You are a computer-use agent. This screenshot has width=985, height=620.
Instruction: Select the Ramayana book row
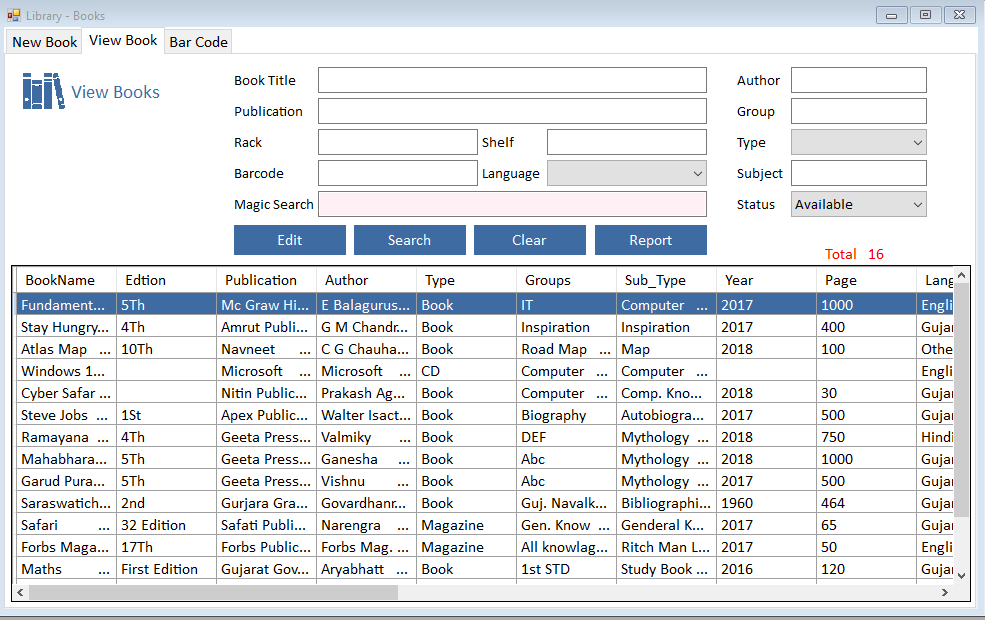(x=66, y=437)
